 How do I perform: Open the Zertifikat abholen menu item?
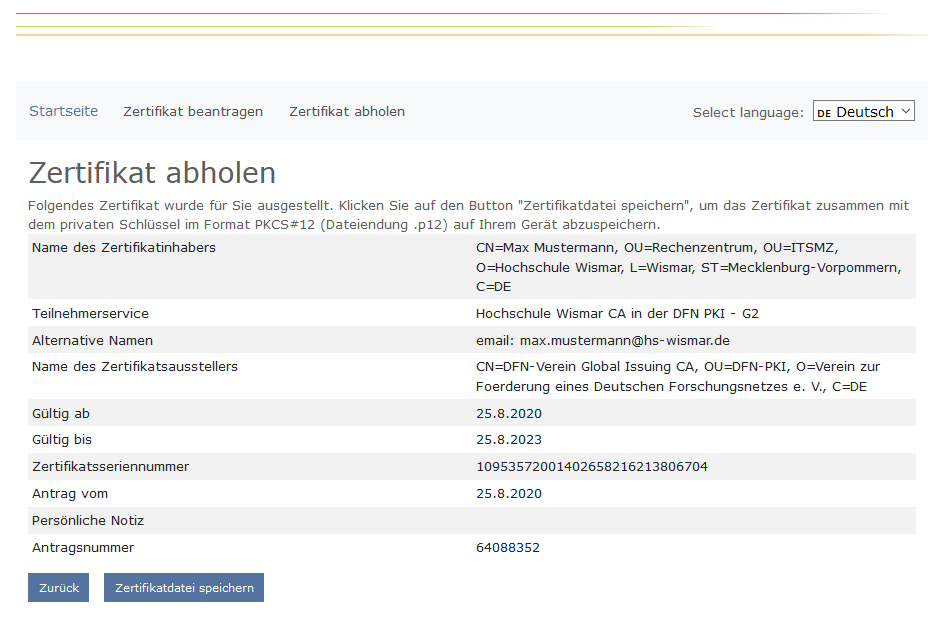pyautogui.click(x=347, y=111)
